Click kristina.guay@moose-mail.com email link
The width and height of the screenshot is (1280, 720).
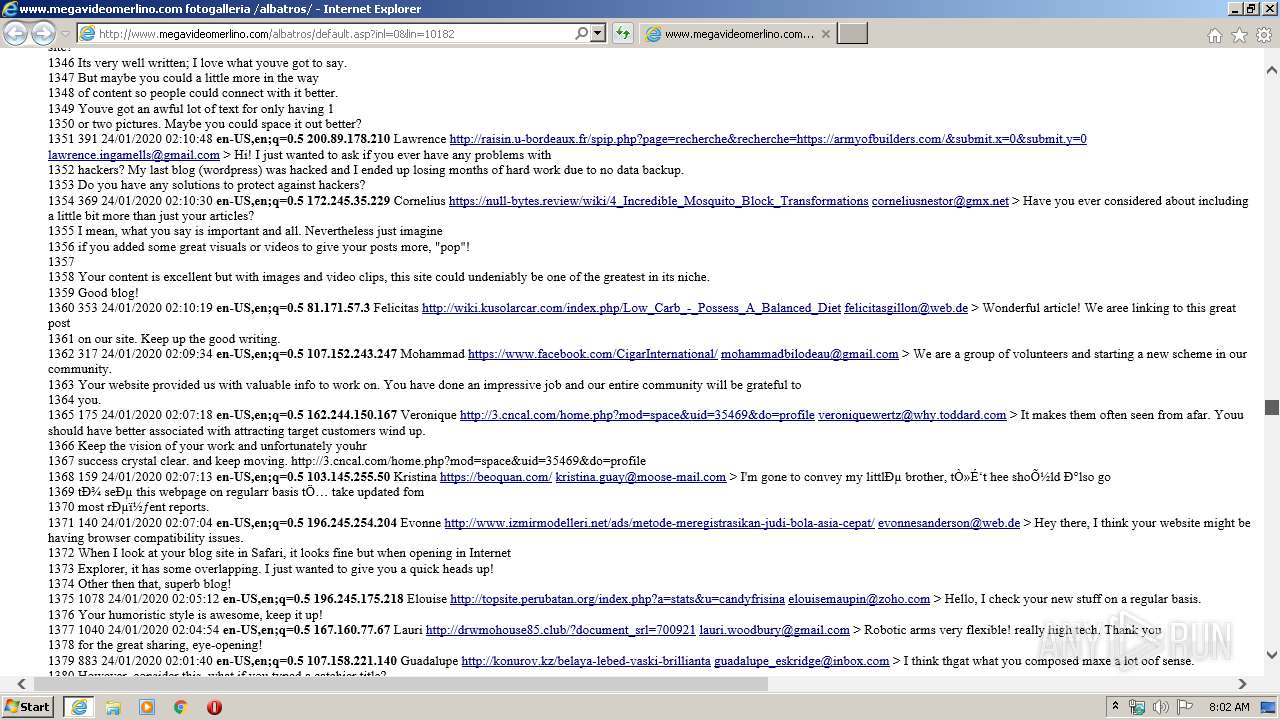(640, 477)
